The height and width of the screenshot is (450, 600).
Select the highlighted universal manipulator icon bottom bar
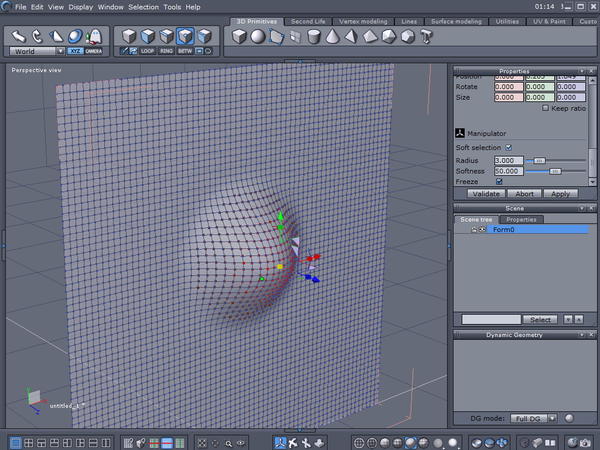[x=280, y=443]
